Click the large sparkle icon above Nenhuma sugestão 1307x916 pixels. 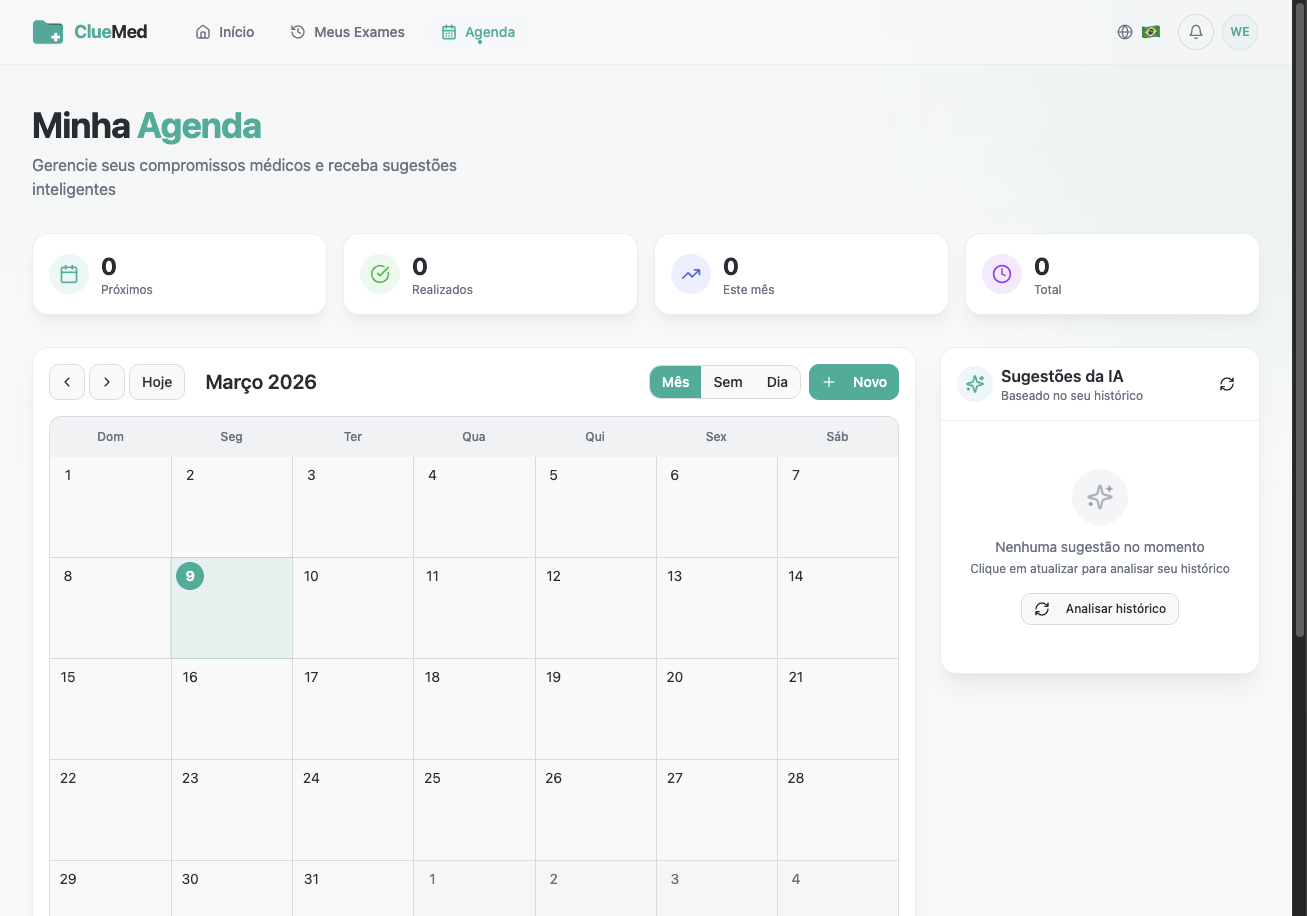pos(1100,497)
